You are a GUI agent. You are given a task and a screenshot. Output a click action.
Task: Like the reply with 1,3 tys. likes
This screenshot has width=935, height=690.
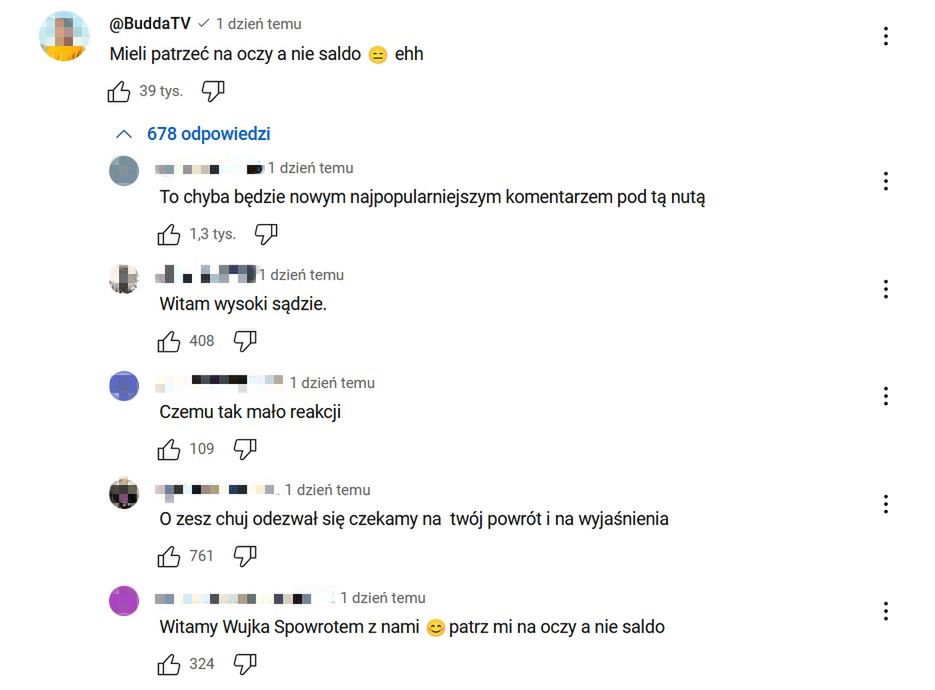coord(169,234)
